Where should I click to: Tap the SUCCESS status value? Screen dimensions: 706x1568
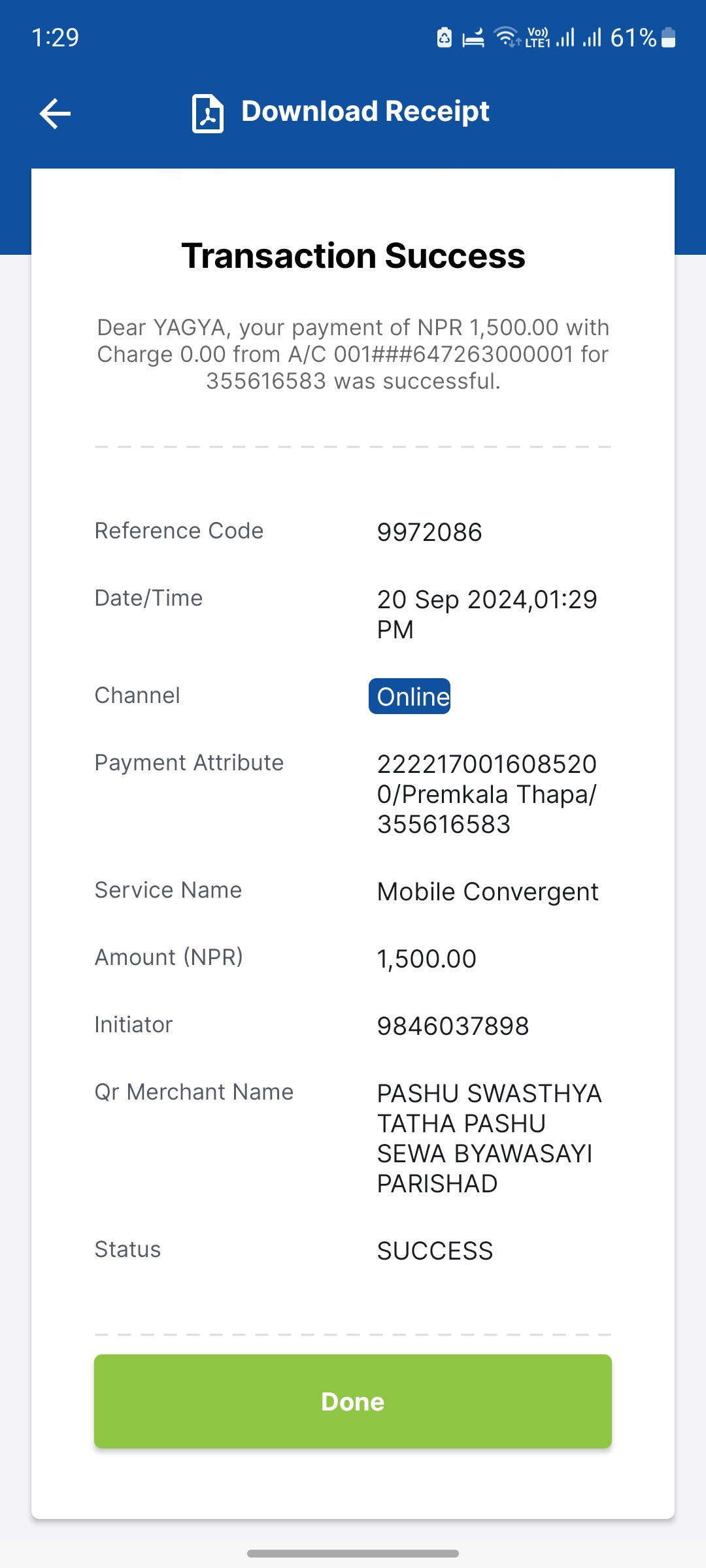click(x=435, y=1251)
